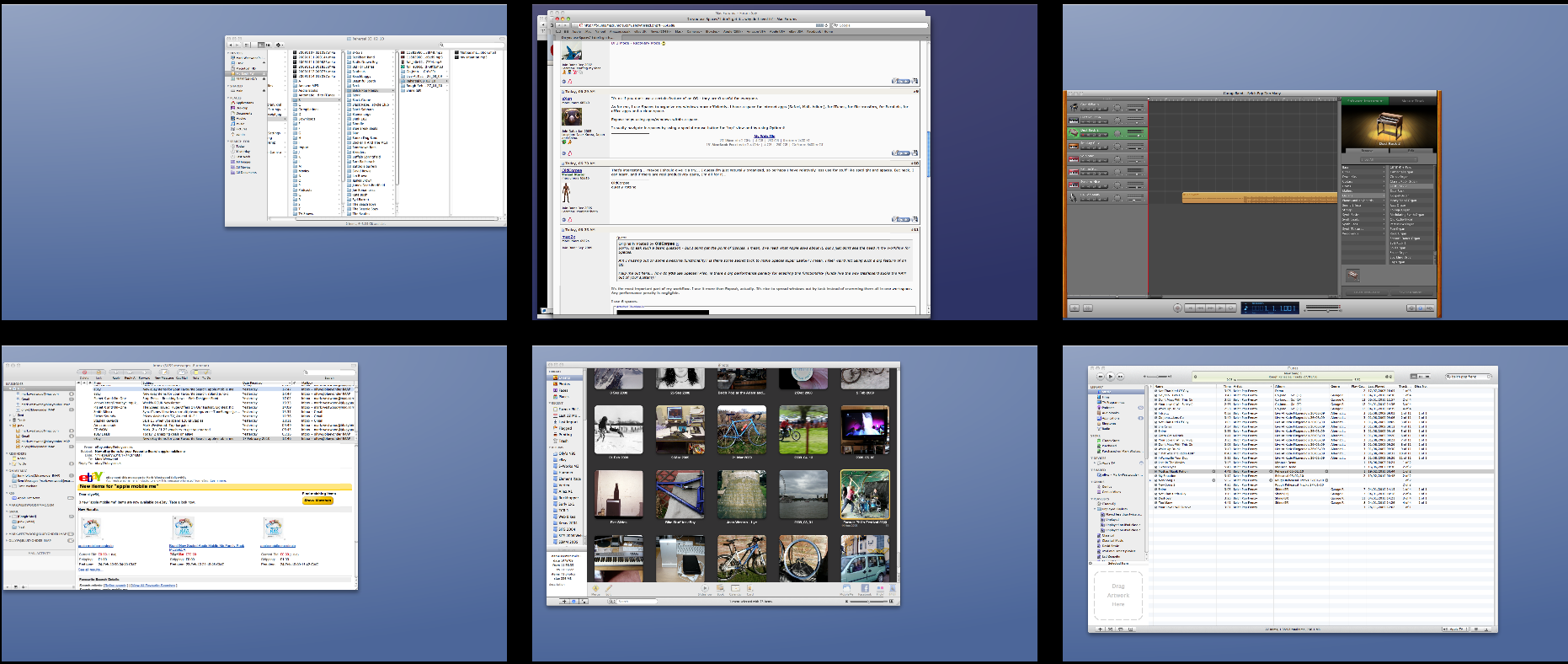This screenshot has height=664, width=1568.
Task: Select Photos in the iPhoto sidebar
Action: [x=564, y=384]
